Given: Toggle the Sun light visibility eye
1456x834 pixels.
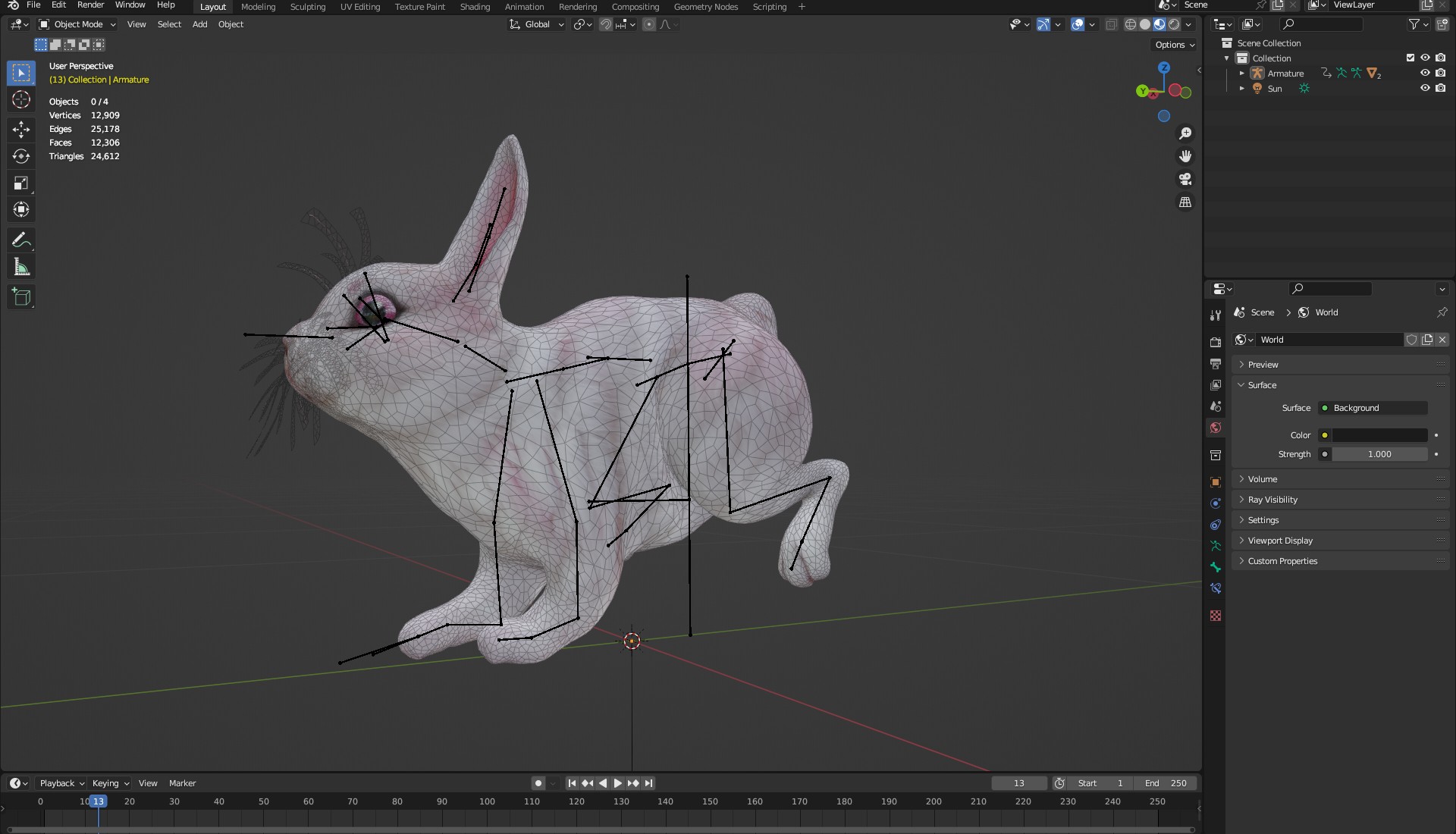Looking at the screenshot, I should [1425, 89].
